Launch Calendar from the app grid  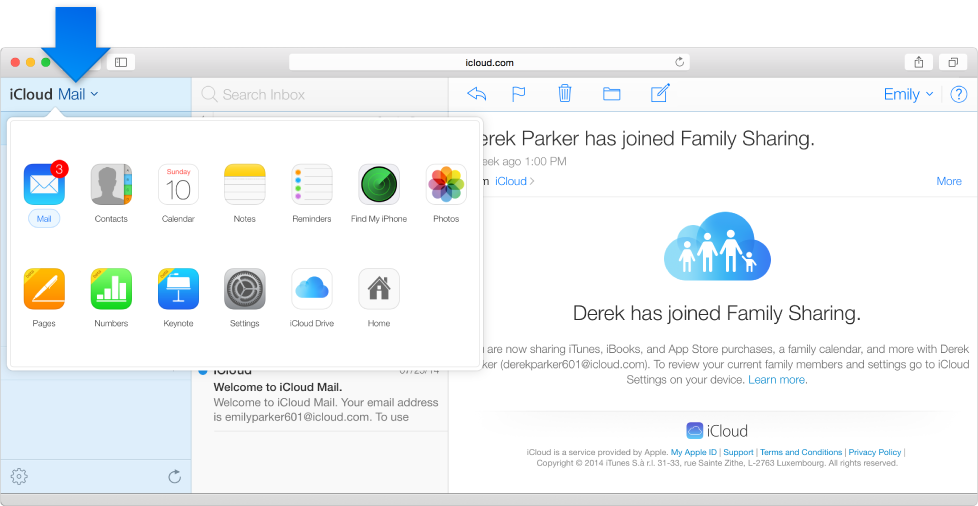[x=178, y=185]
